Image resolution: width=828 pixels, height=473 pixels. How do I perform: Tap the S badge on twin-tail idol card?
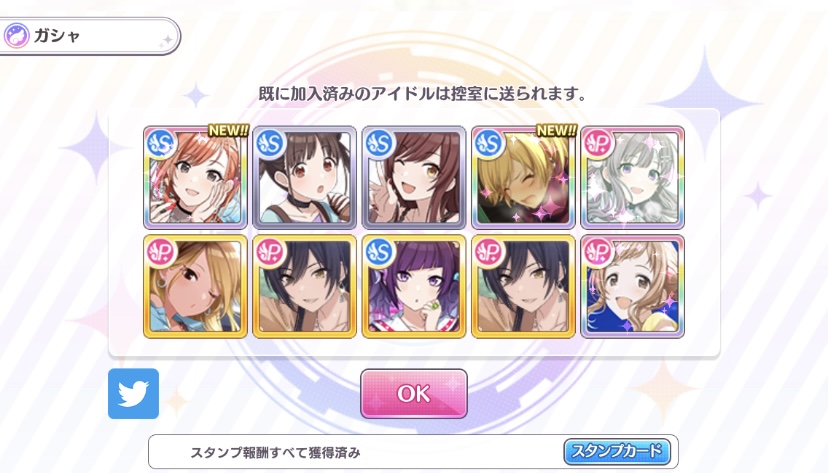[270, 144]
